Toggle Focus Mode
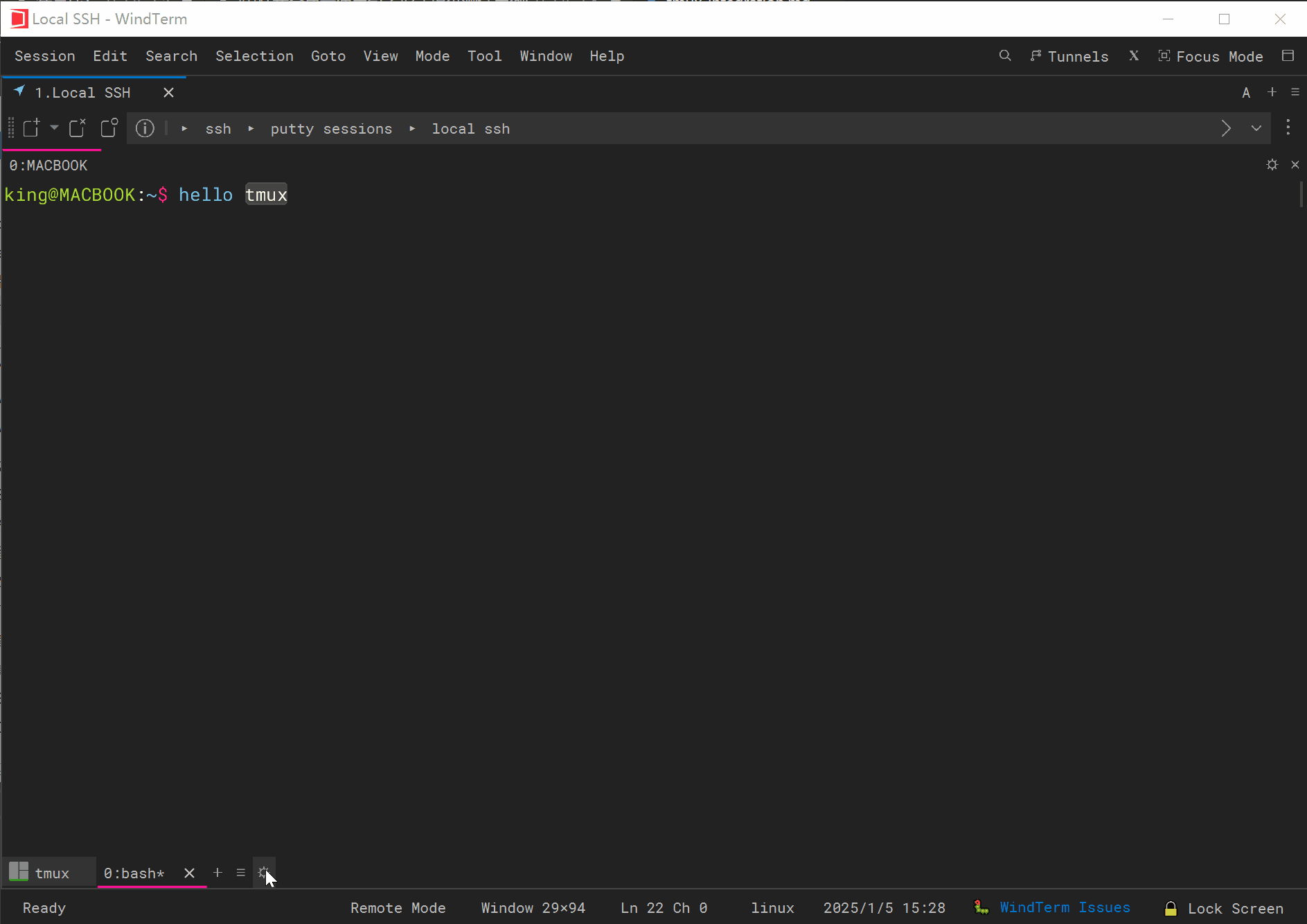The image size is (1307, 924). coord(1211,56)
